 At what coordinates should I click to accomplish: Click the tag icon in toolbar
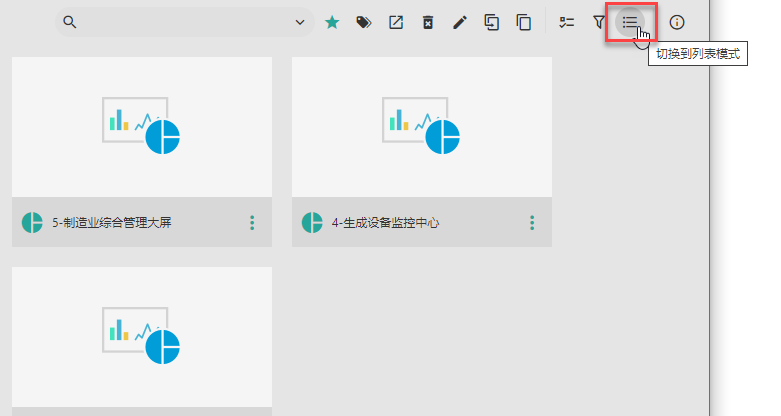[x=364, y=22]
